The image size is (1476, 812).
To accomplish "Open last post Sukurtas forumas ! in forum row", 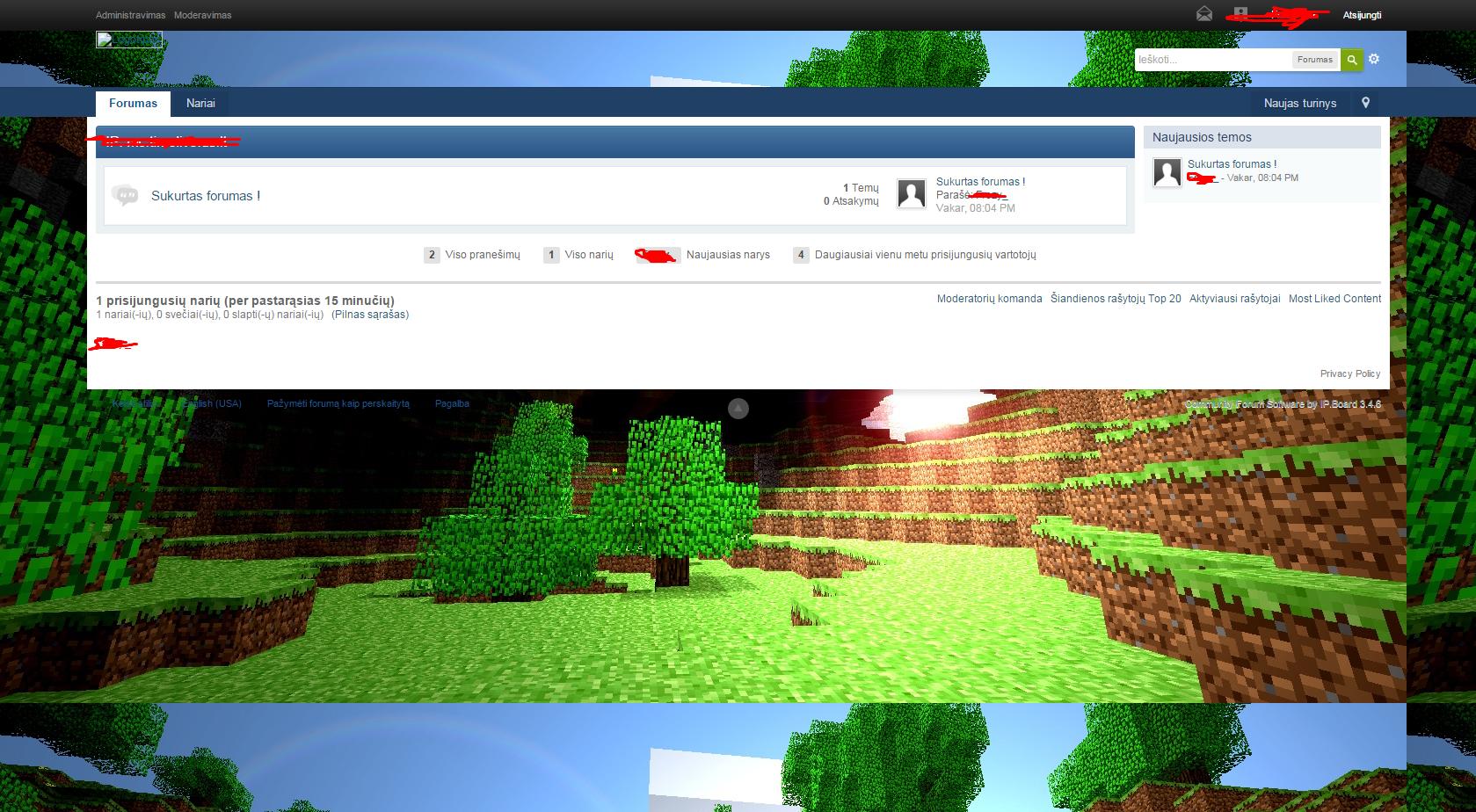I will coord(980,182).
